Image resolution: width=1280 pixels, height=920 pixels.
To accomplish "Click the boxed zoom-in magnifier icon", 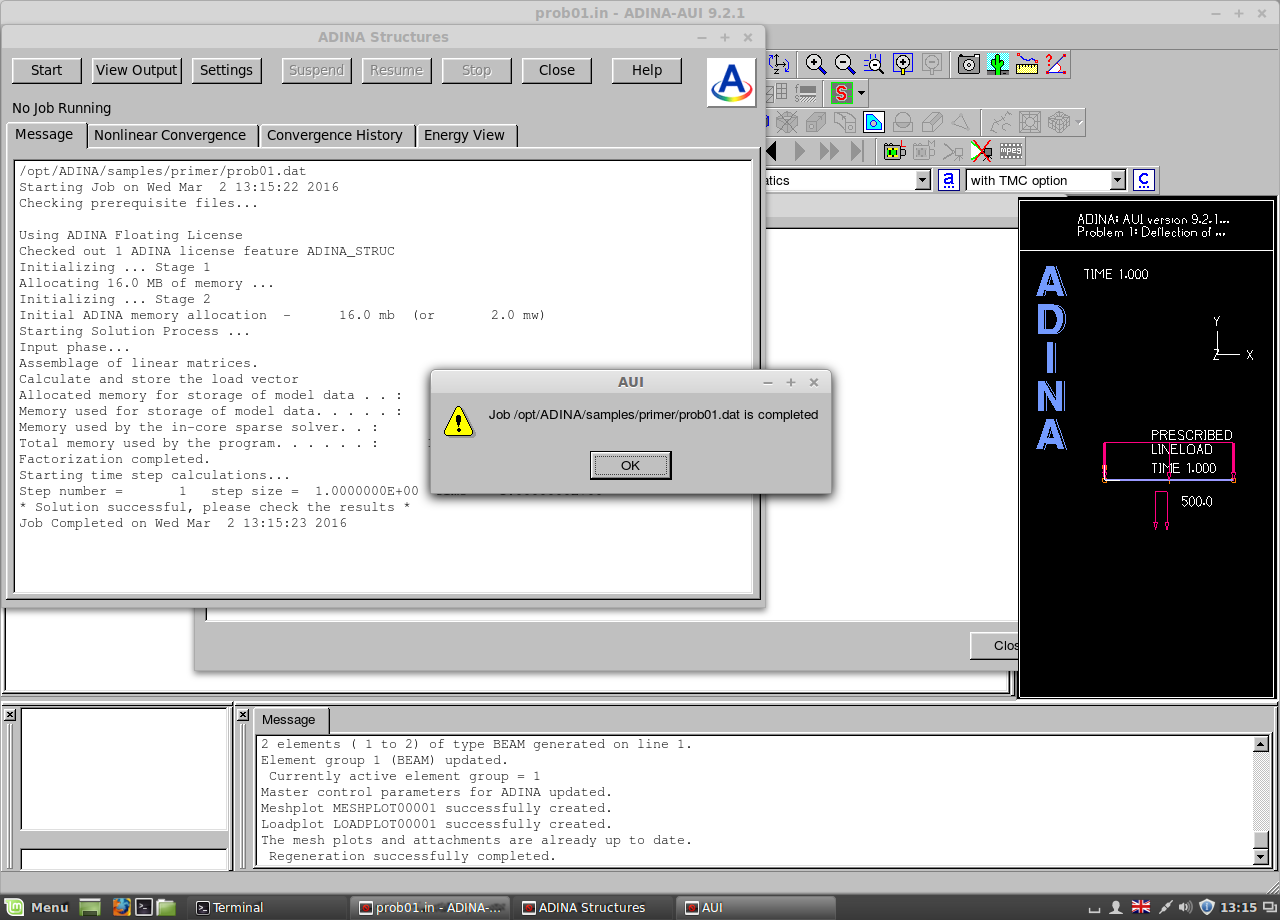I will coord(903,65).
